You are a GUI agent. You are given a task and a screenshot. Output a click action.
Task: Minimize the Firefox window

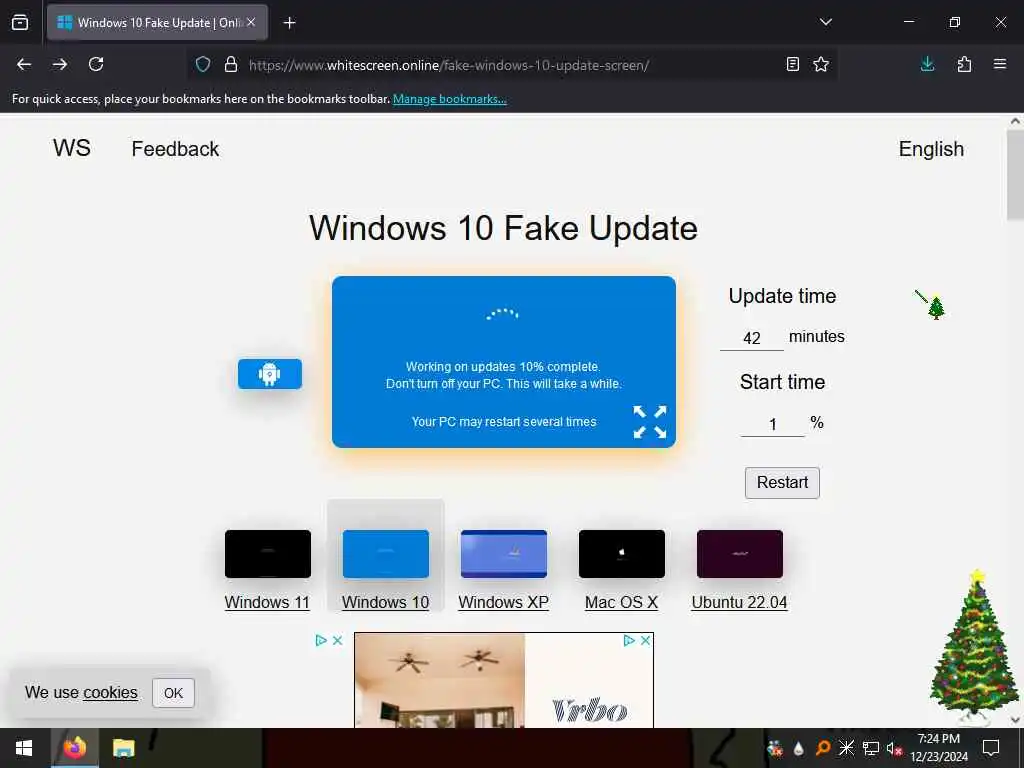click(909, 22)
